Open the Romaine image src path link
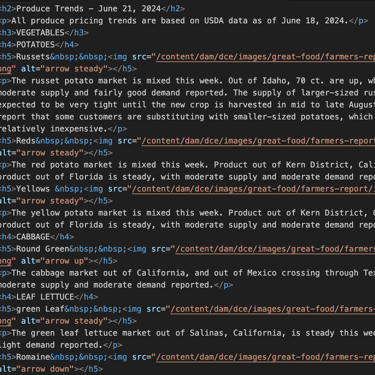The height and width of the screenshot is (375, 375). 265,357
